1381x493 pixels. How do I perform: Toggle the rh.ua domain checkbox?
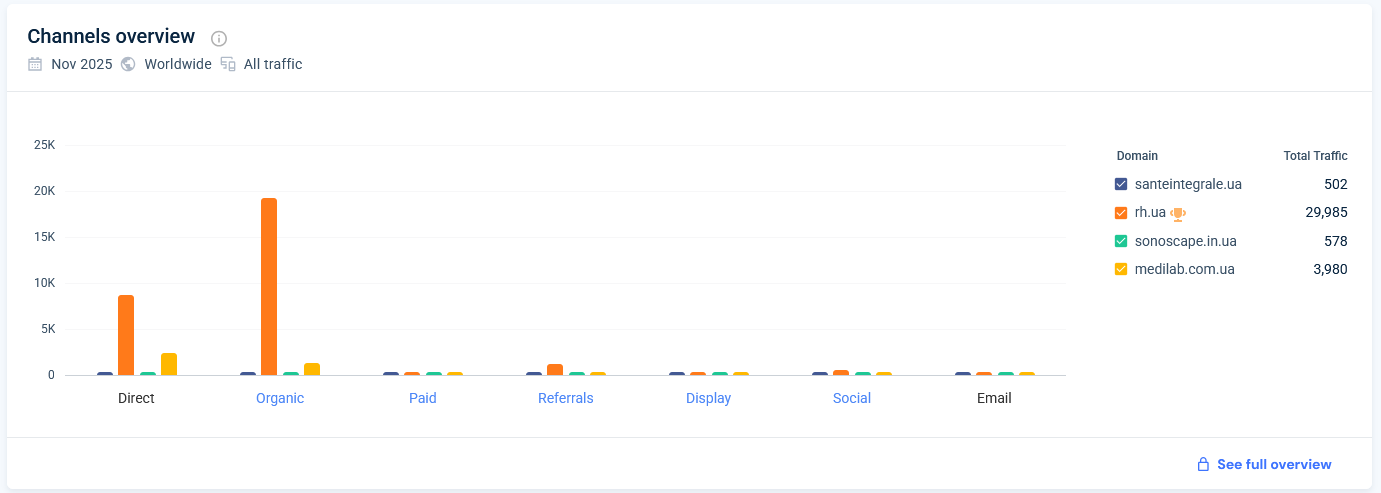click(x=1121, y=213)
